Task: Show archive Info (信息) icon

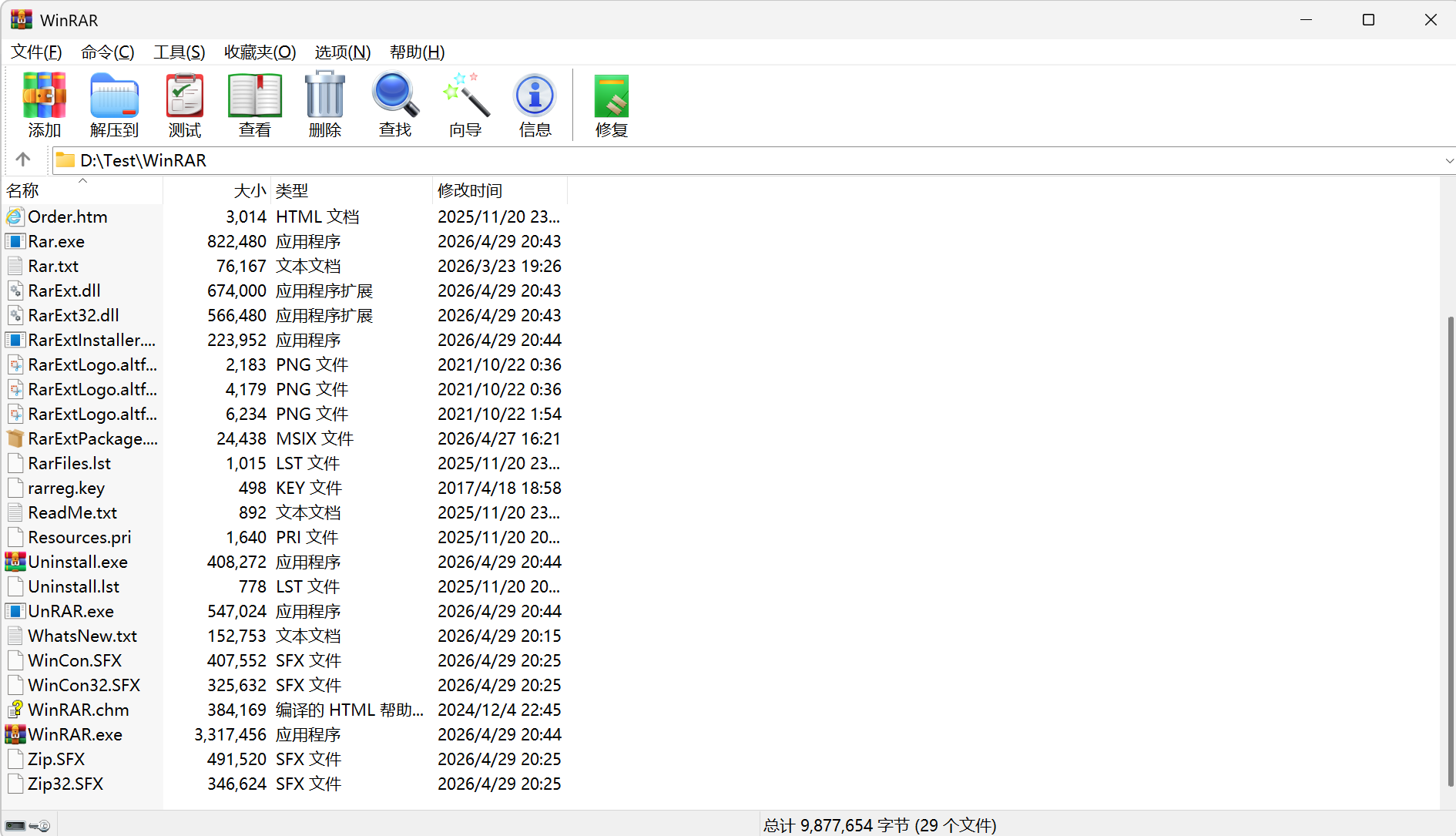Action: [535, 105]
